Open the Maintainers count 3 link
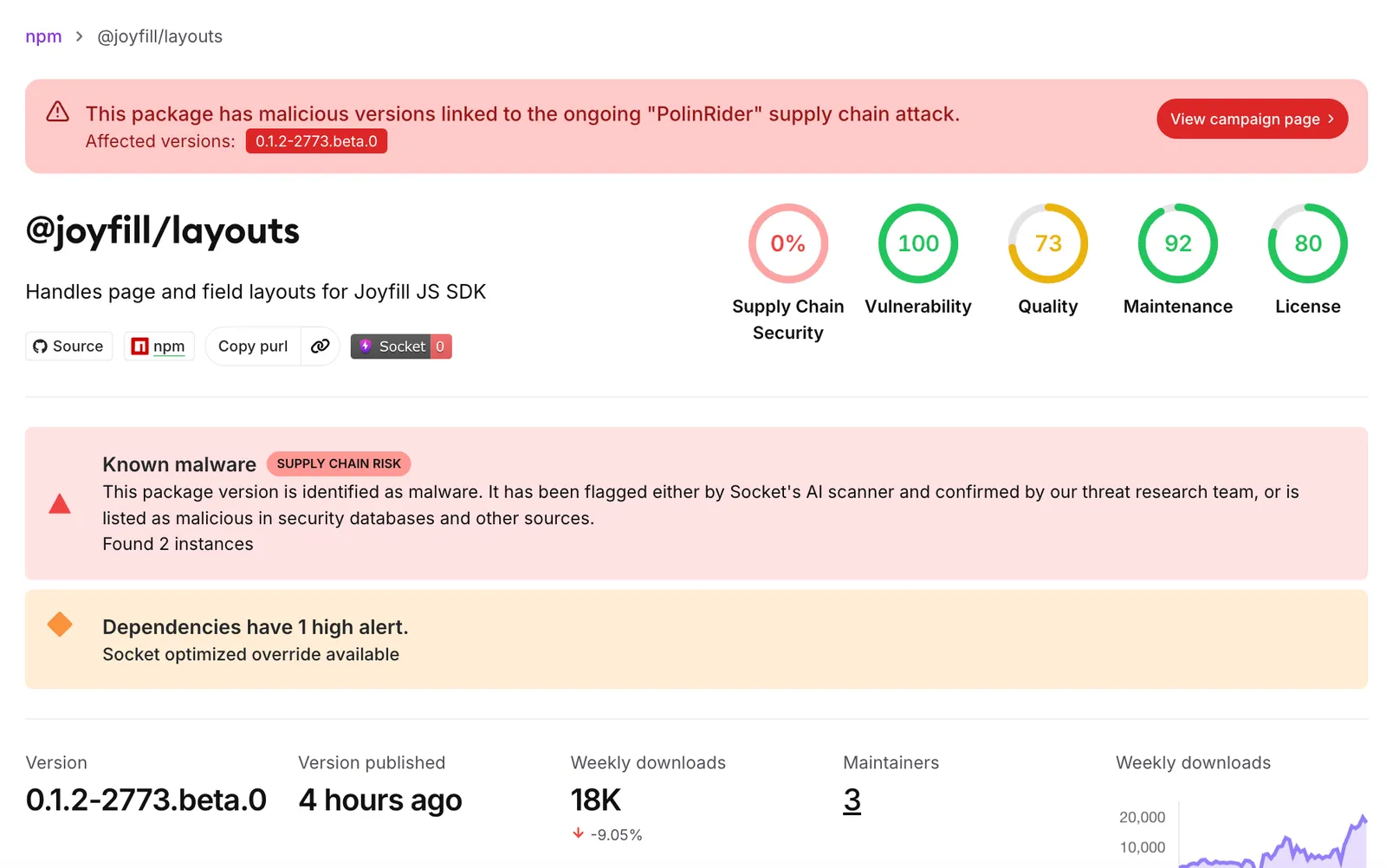This screenshot has height=868, width=1386. (852, 800)
